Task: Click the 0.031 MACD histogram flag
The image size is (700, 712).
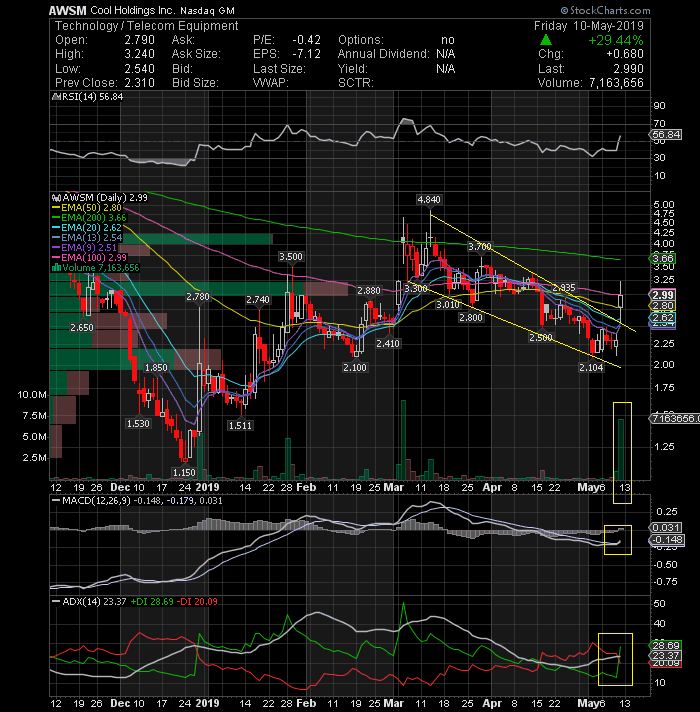Action: 665,528
